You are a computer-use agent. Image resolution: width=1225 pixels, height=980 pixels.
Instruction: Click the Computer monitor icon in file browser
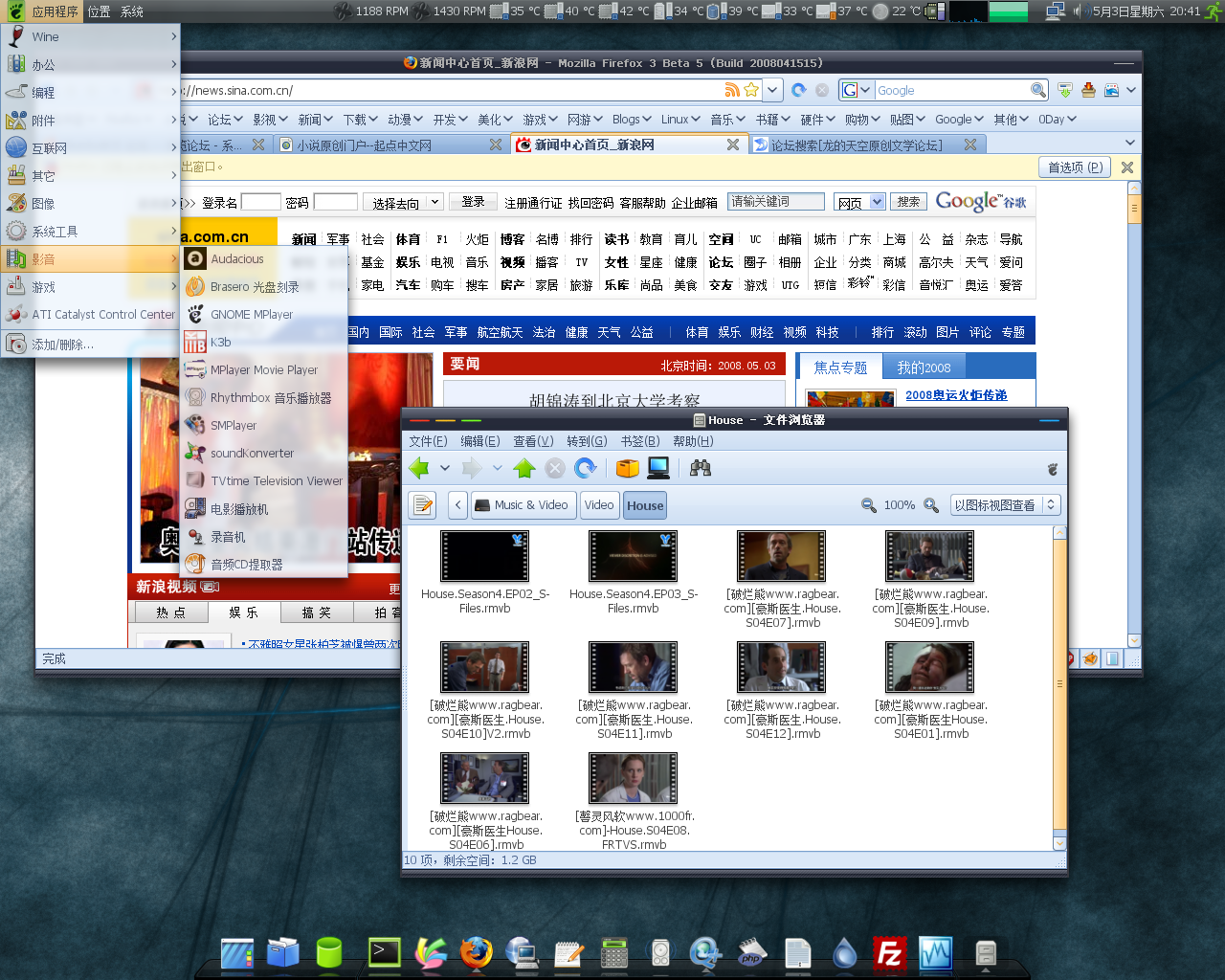coord(658,468)
